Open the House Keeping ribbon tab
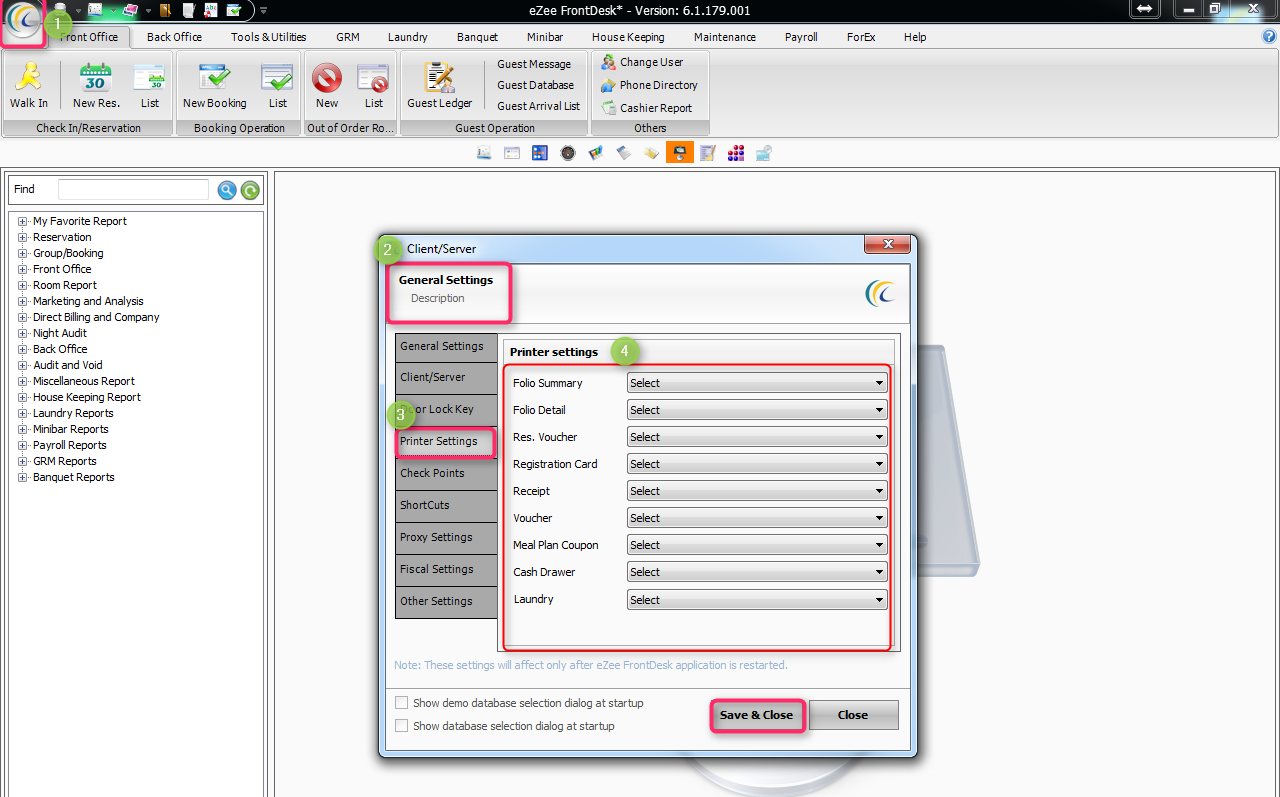 pos(628,37)
